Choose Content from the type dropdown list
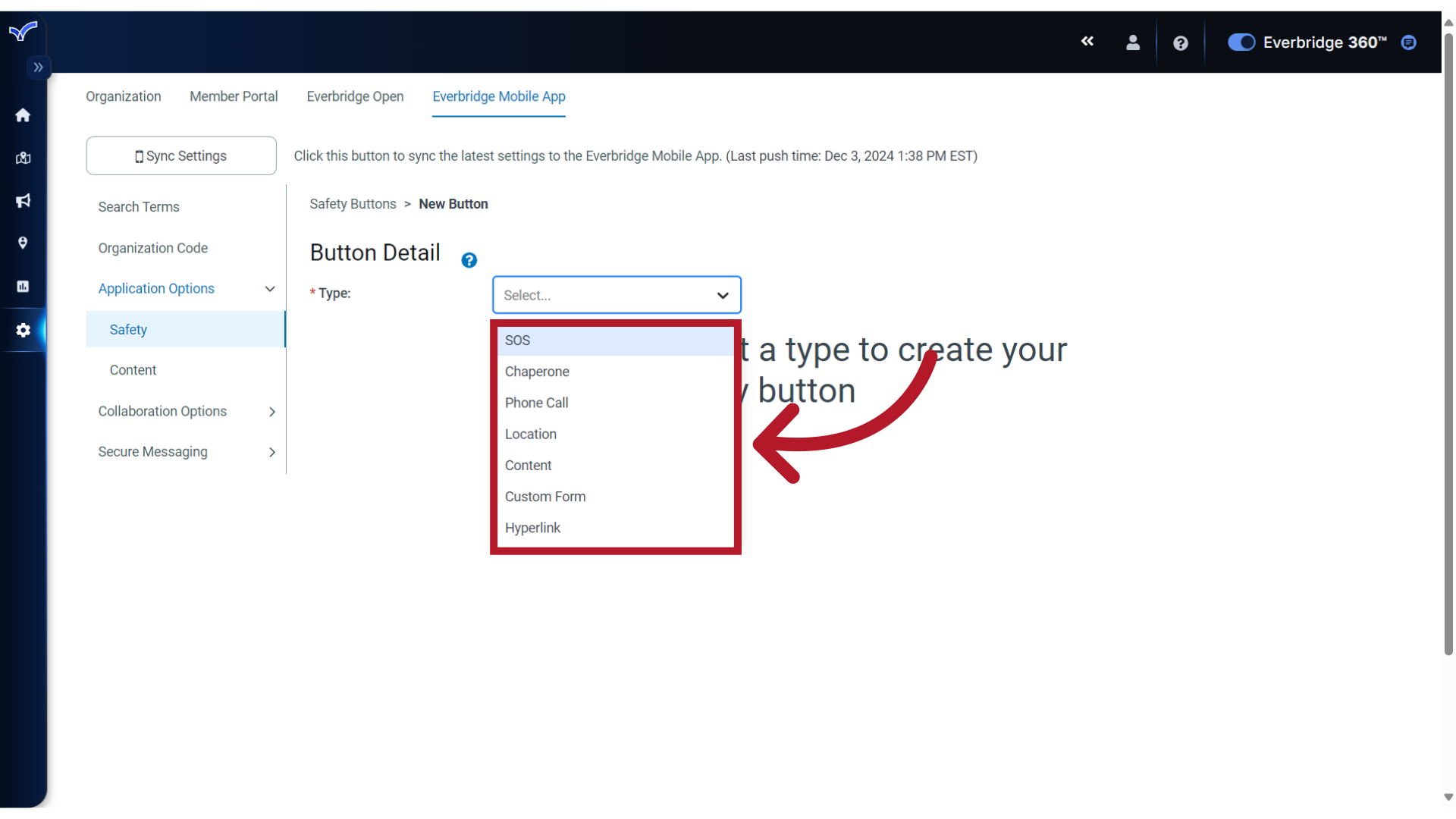The width and height of the screenshot is (1456, 819). point(616,465)
